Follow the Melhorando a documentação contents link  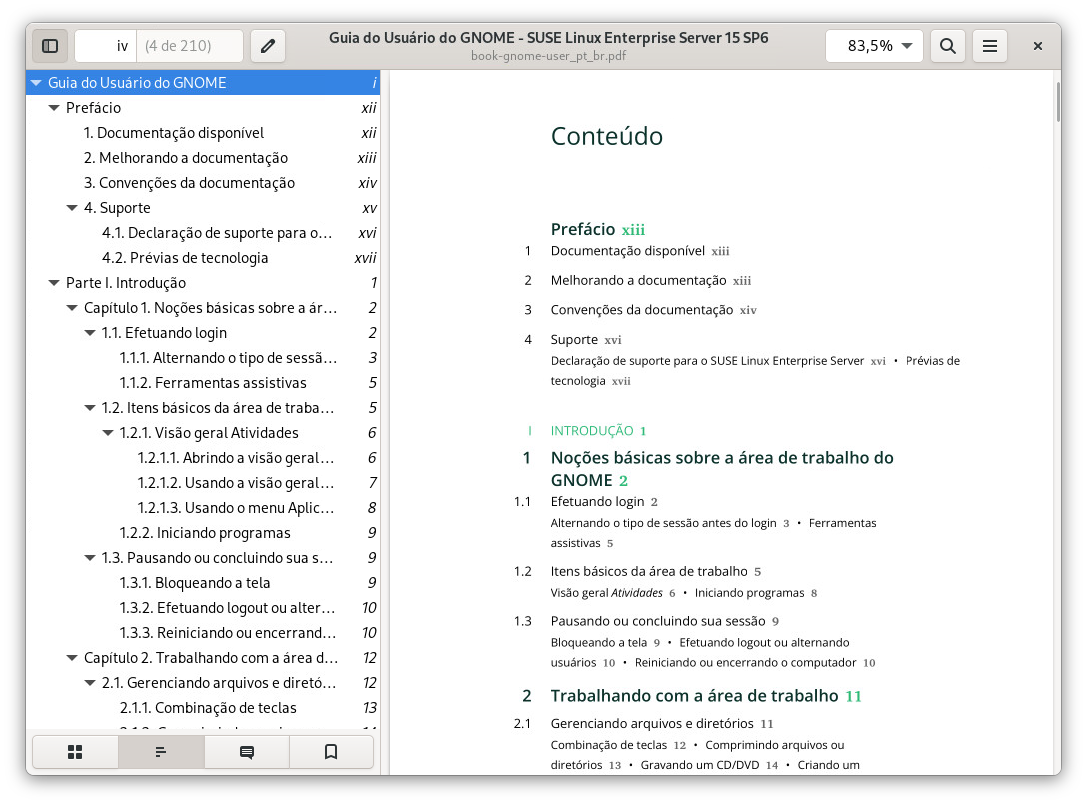pyautogui.click(x=651, y=281)
